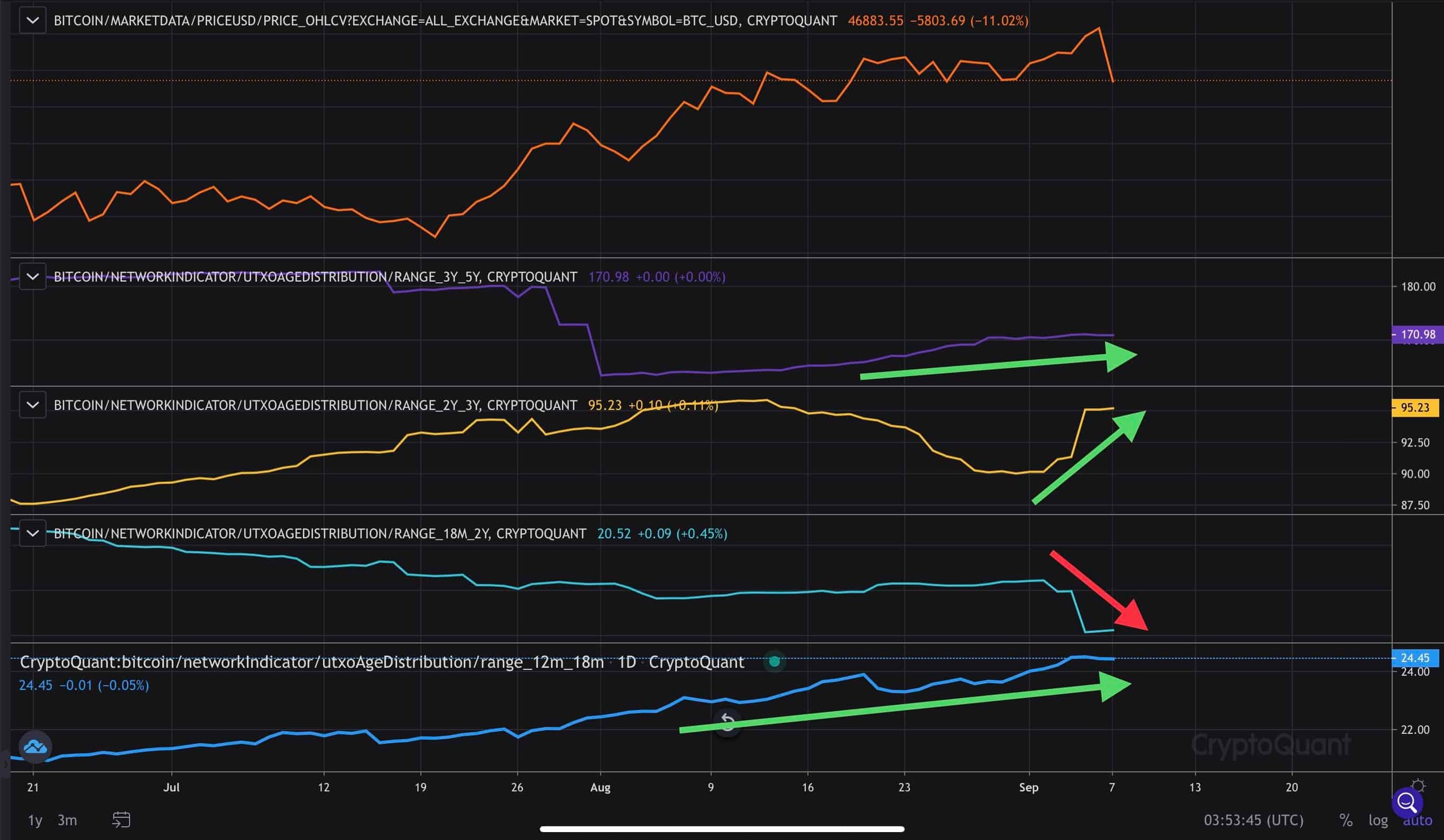Set time range to 3m
The width and height of the screenshot is (1444, 840).
coord(67,820)
